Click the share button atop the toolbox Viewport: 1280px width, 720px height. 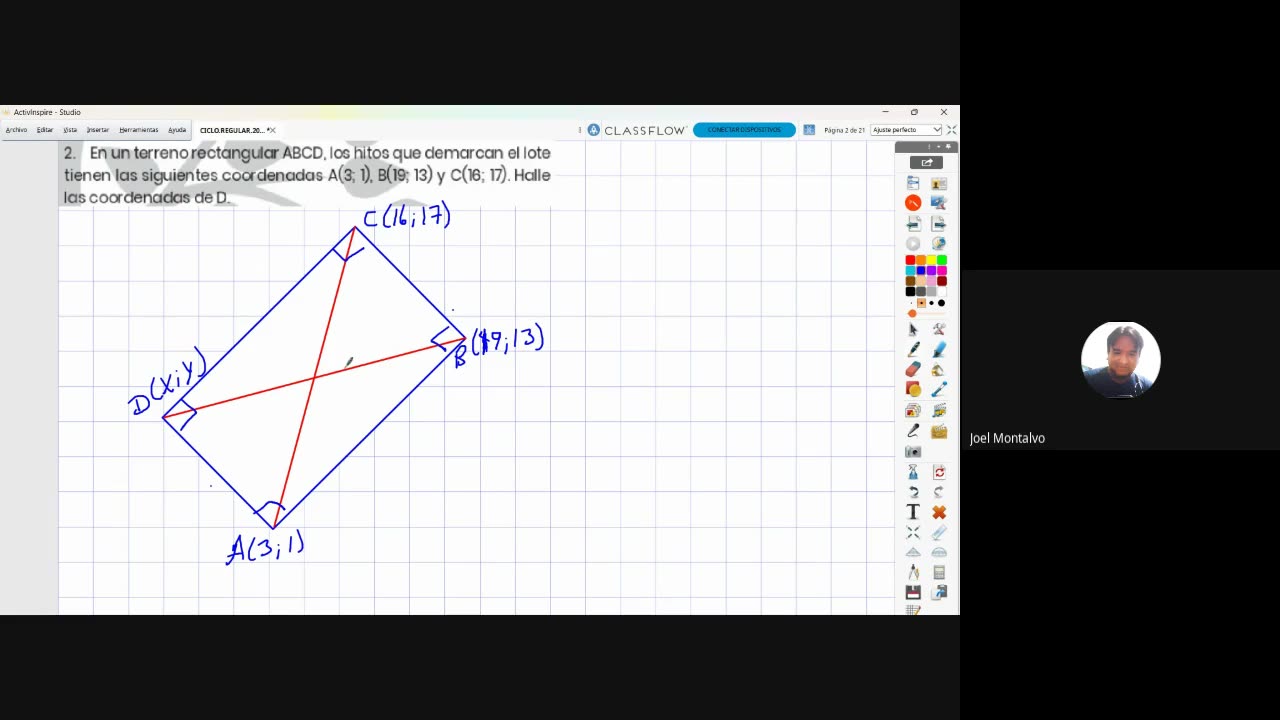click(x=926, y=162)
